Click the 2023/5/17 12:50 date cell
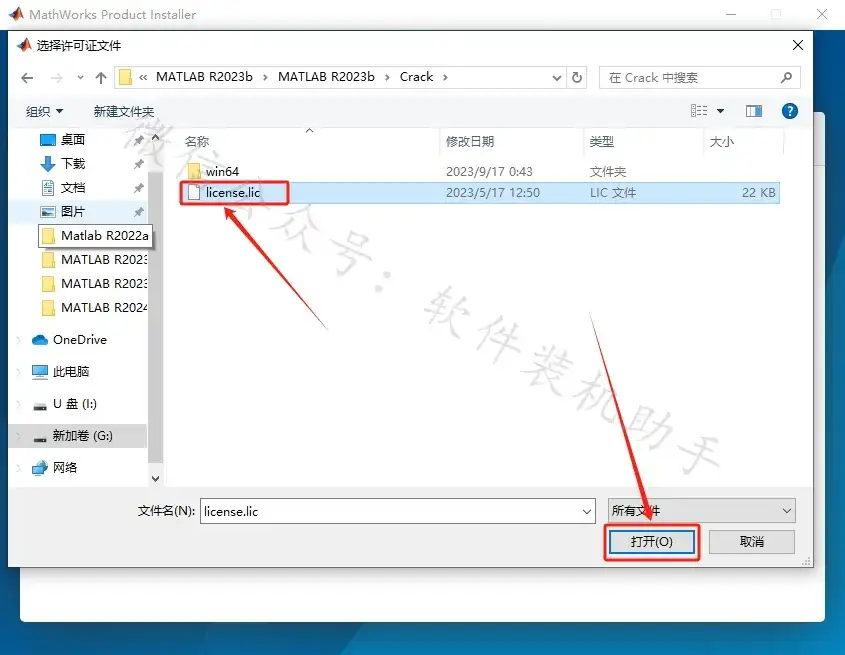 pos(493,192)
